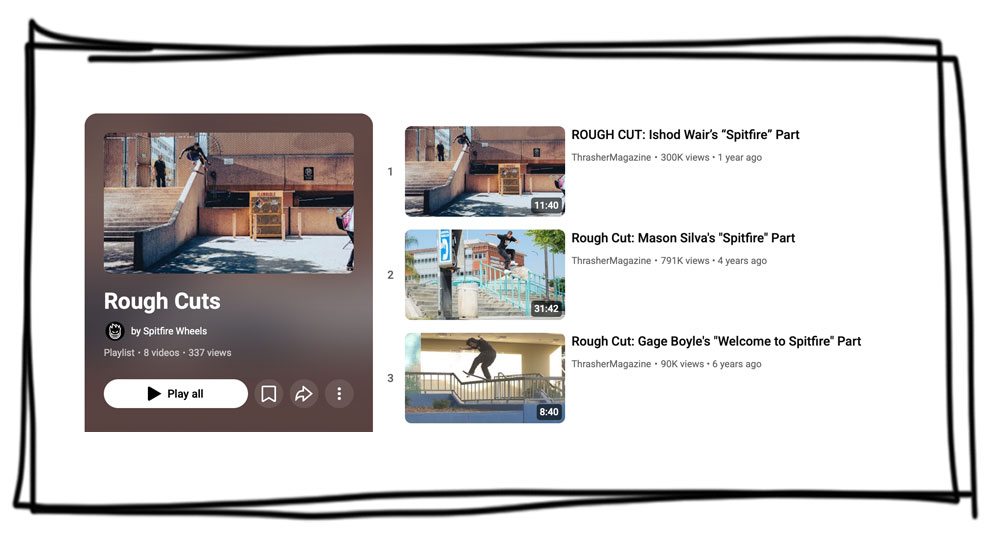Click title "Rough Cut: Mason Silva's Spitfire Part"
1000x545 pixels.
coord(683,238)
